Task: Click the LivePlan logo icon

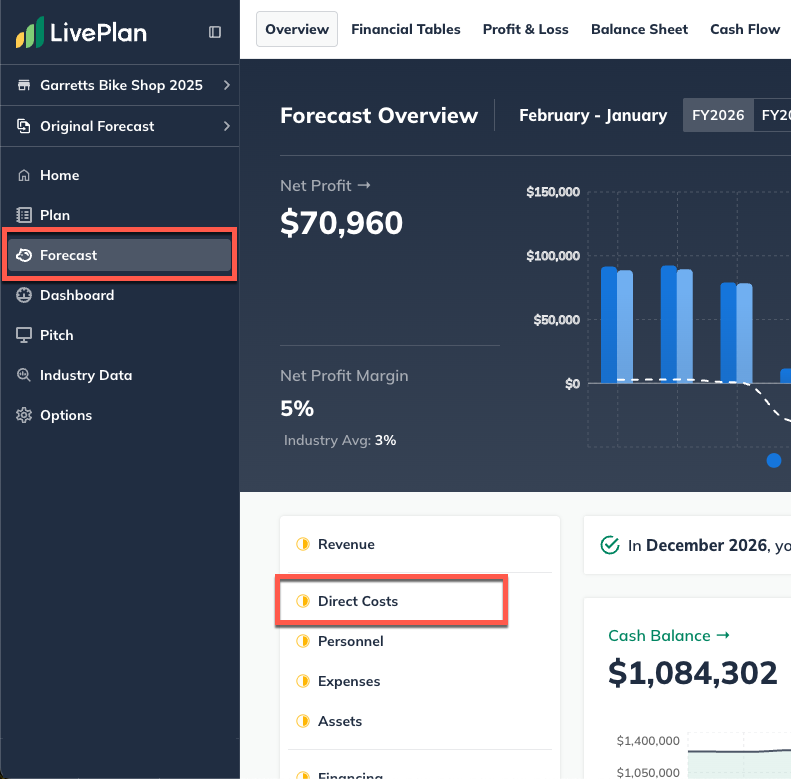Action: pyautogui.click(x=30, y=32)
